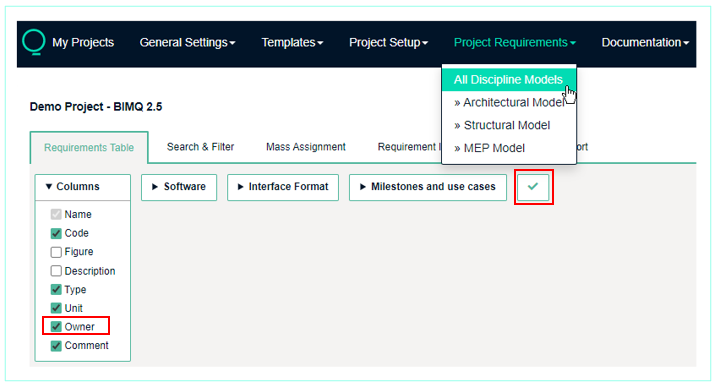Image resolution: width=718 pixels, height=390 pixels.
Task: Enable the Description column checkbox
Action: (x=56, y=271)
